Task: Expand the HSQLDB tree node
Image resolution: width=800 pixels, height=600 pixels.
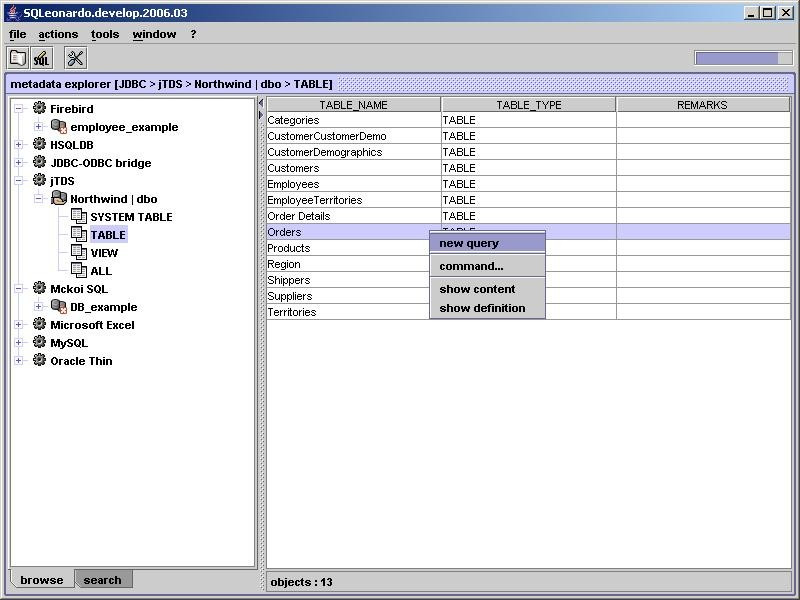Action: (19, 144)
